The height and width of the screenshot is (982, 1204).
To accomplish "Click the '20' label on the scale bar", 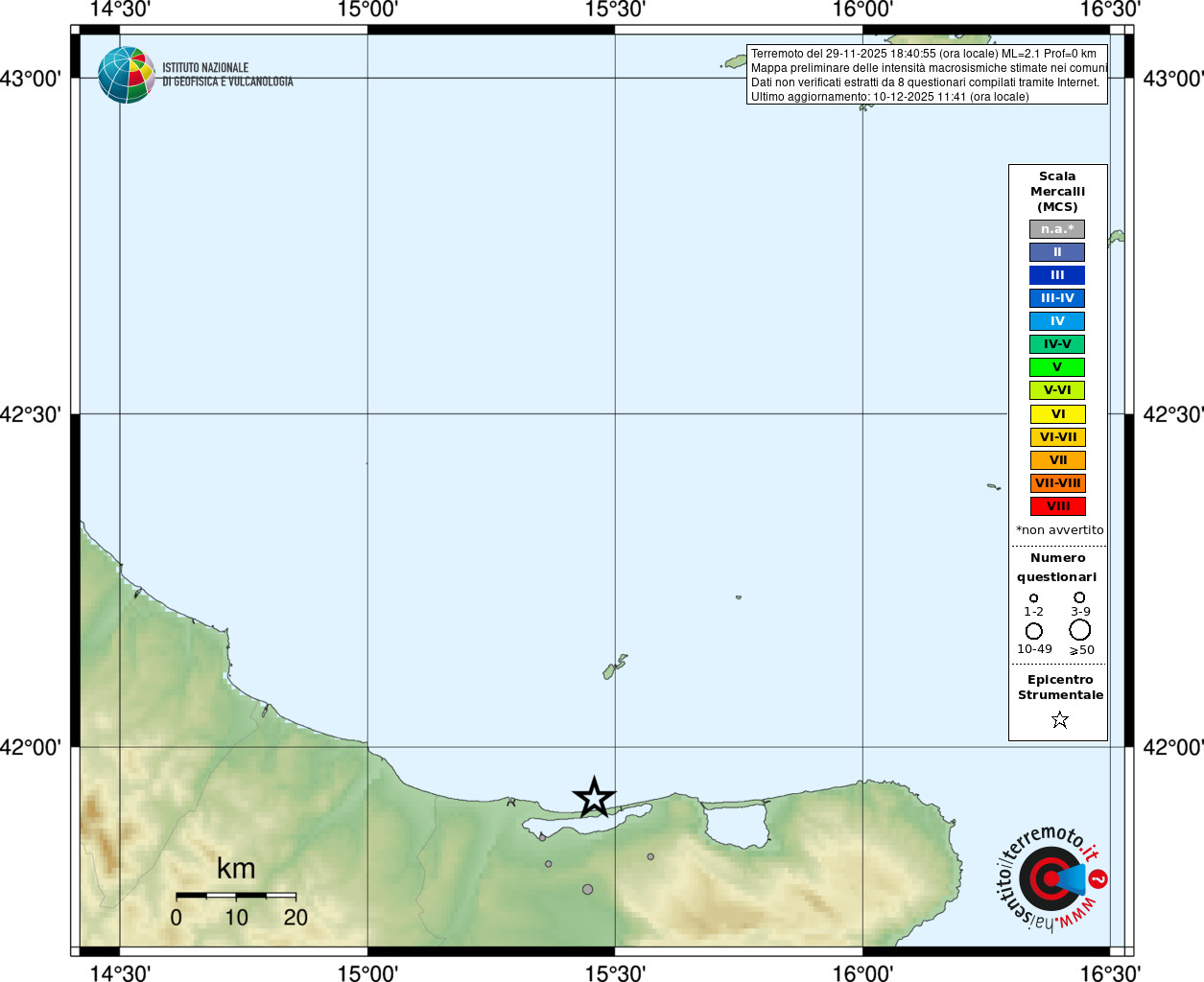I will (295, 918).
